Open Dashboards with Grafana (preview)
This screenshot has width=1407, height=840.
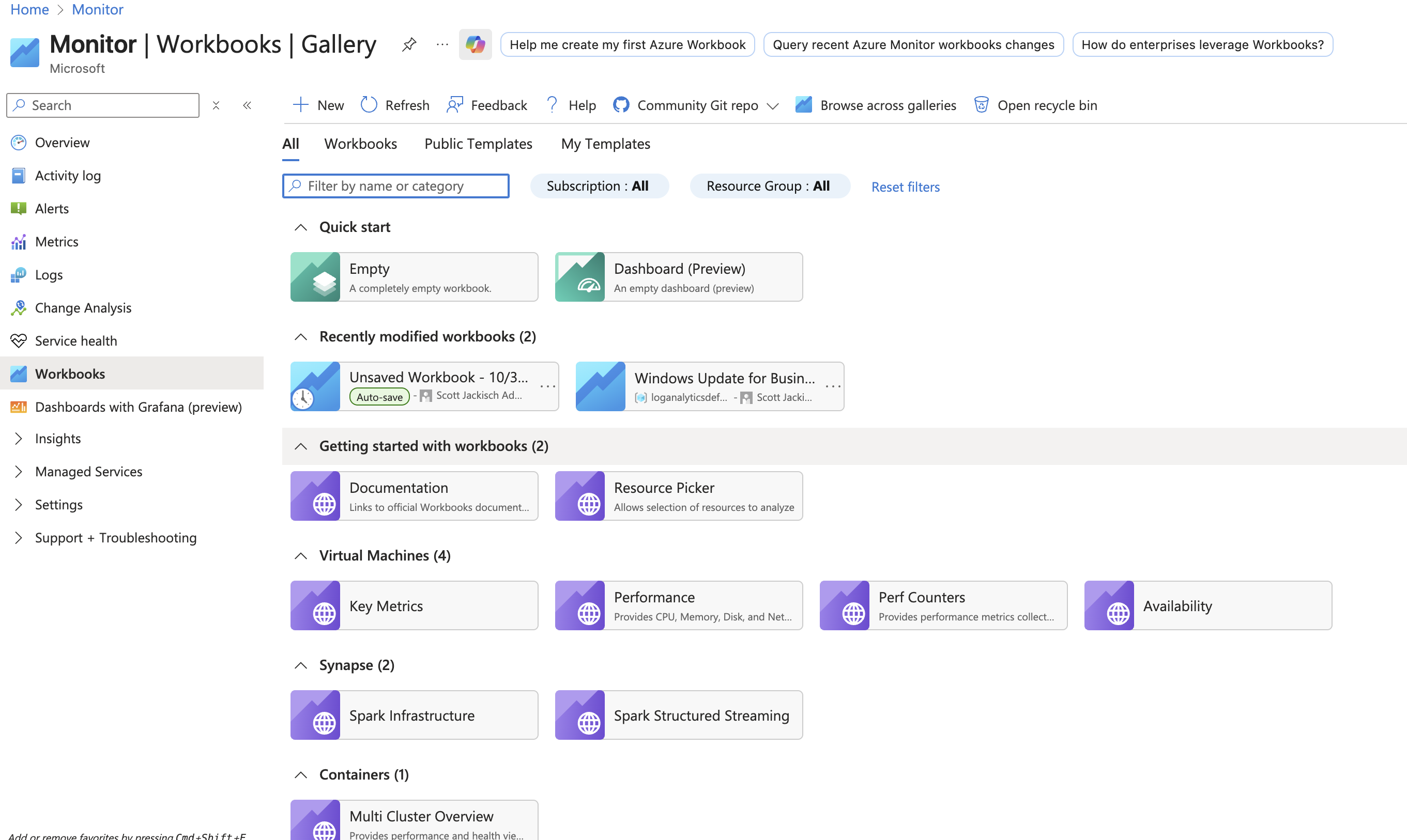(138, 407)
